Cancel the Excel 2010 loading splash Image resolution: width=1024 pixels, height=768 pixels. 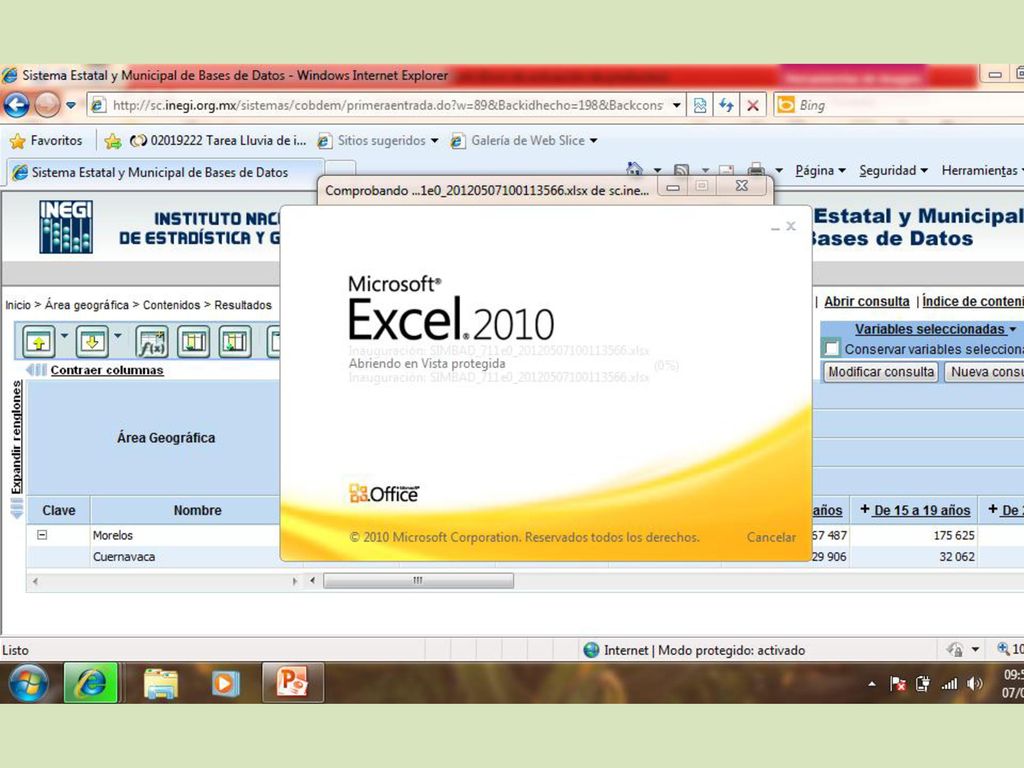[771, 537]
